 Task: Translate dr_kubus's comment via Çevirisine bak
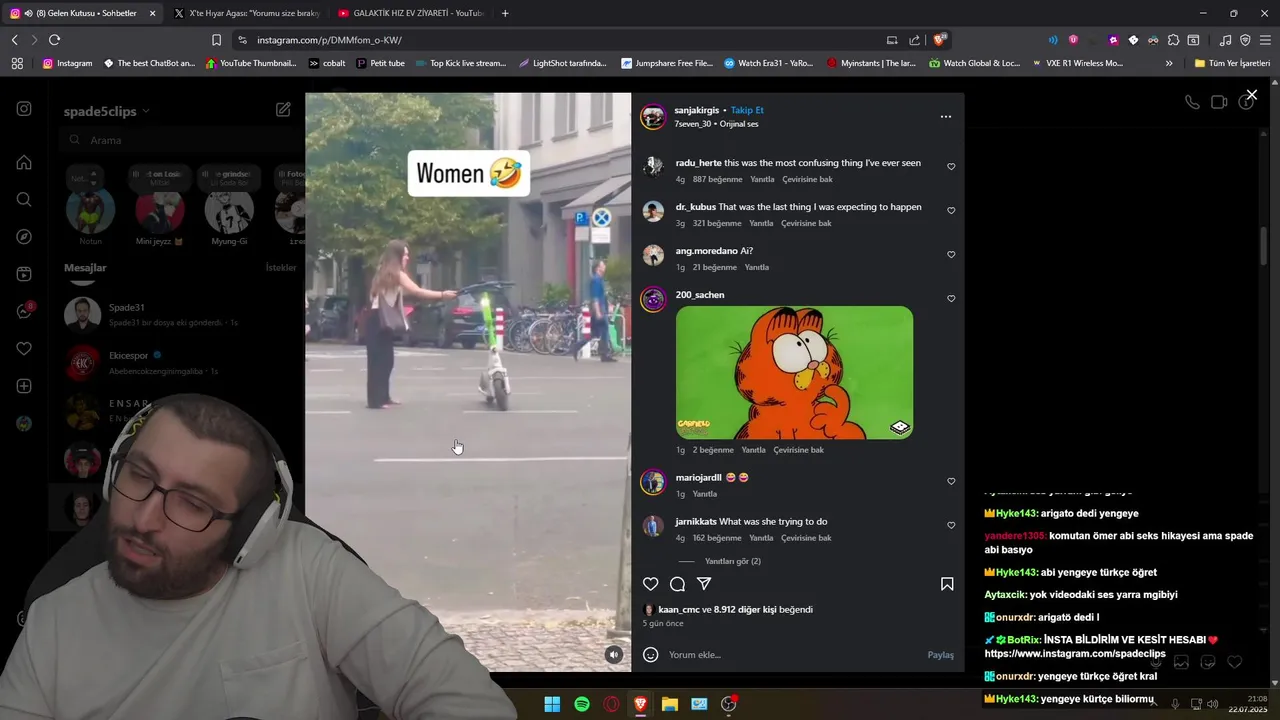(806, 224)
